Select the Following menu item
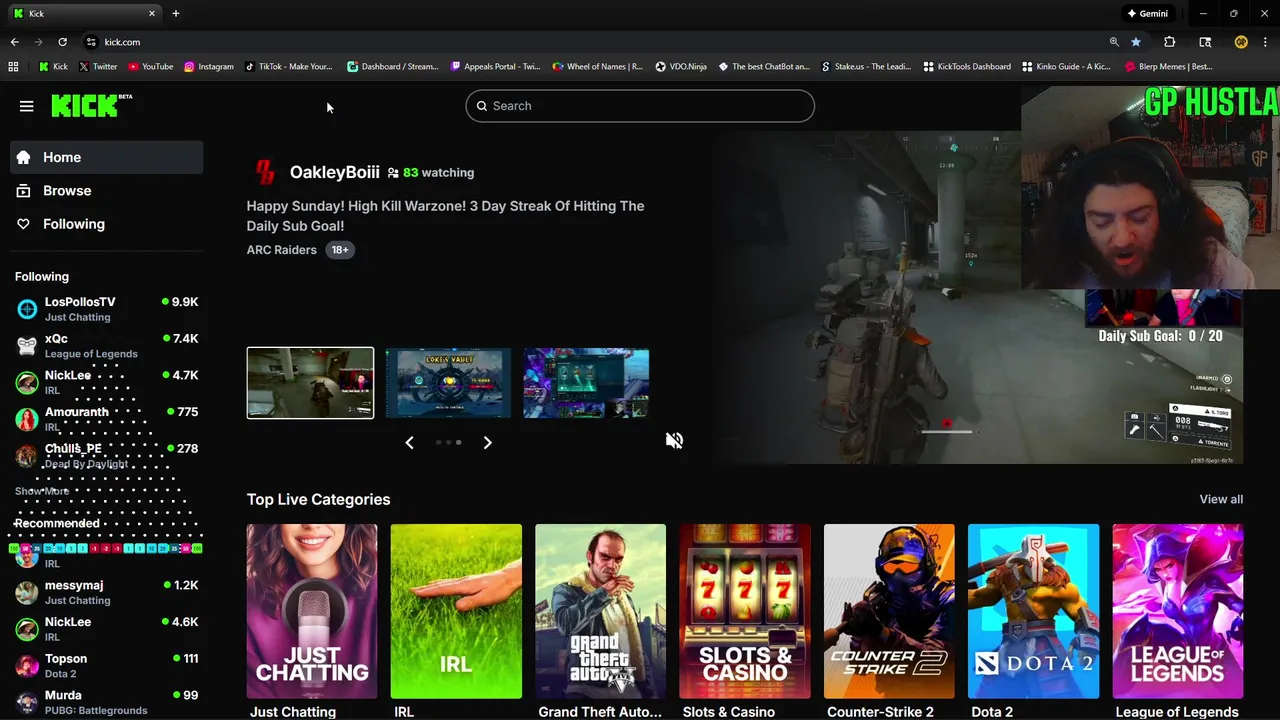The height and width of the screenshot is (720, 1280). click(x=107, y=224)
